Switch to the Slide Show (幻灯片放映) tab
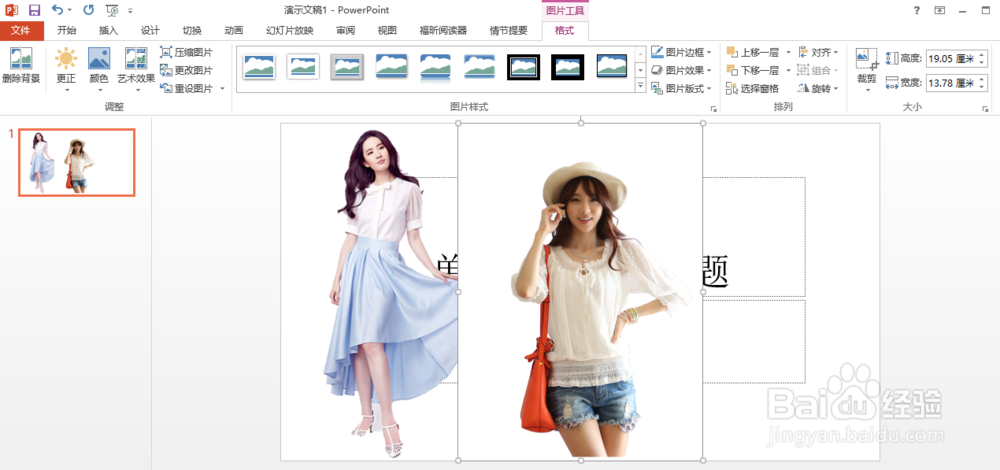 (x=290, y=31)
